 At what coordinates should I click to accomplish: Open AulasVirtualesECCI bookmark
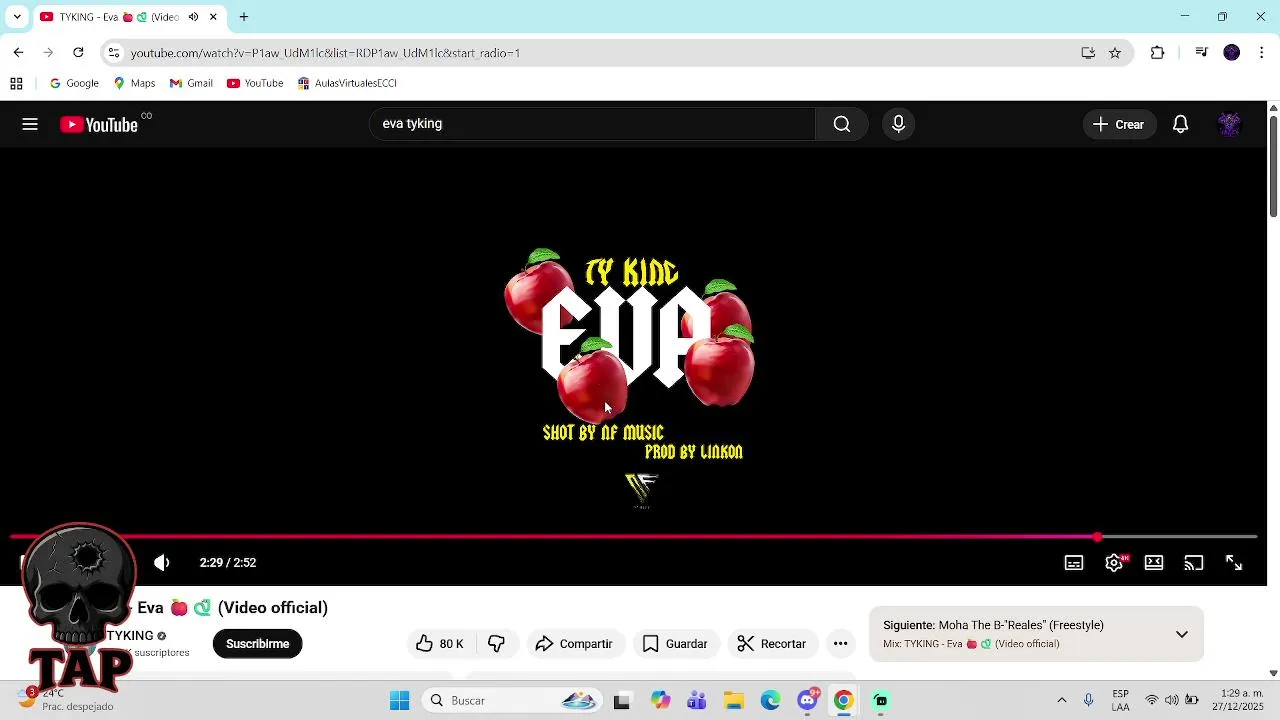pyautogui.click(x=347, y=83)
